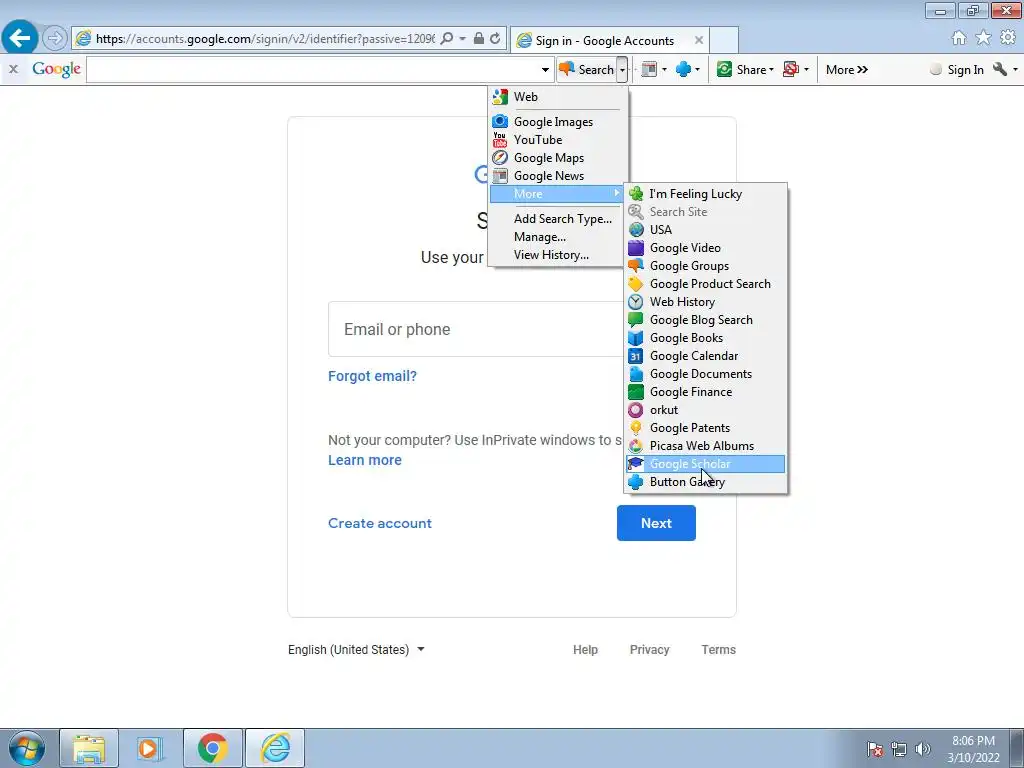Click the Create account link
The image size is (1024, 768).
pyautogui.click(x=379, y=523)
